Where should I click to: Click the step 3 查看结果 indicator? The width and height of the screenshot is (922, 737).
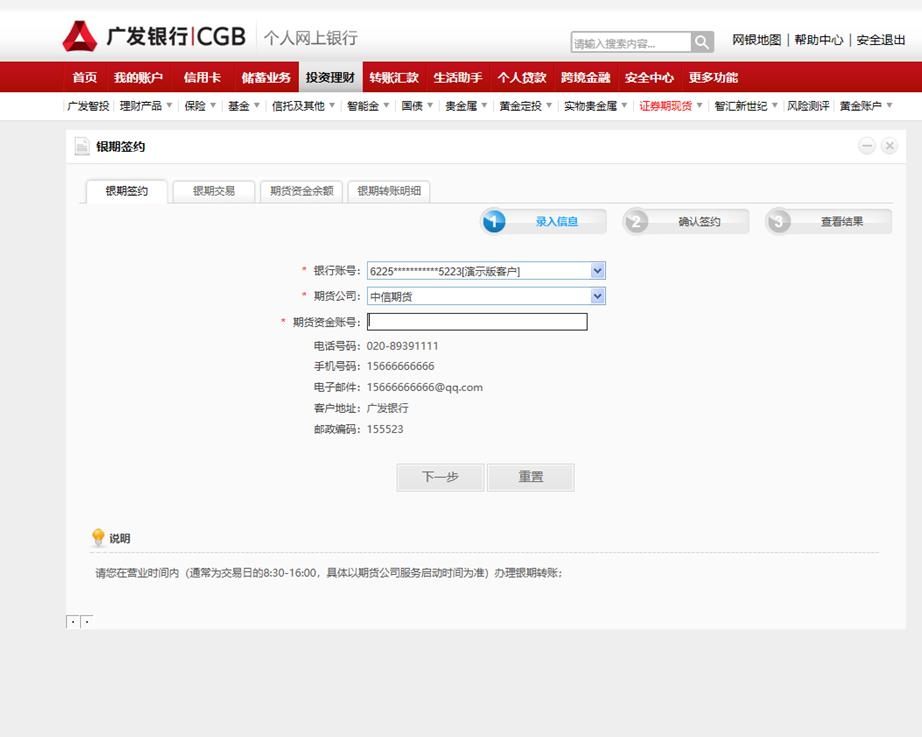click(828, 222)
